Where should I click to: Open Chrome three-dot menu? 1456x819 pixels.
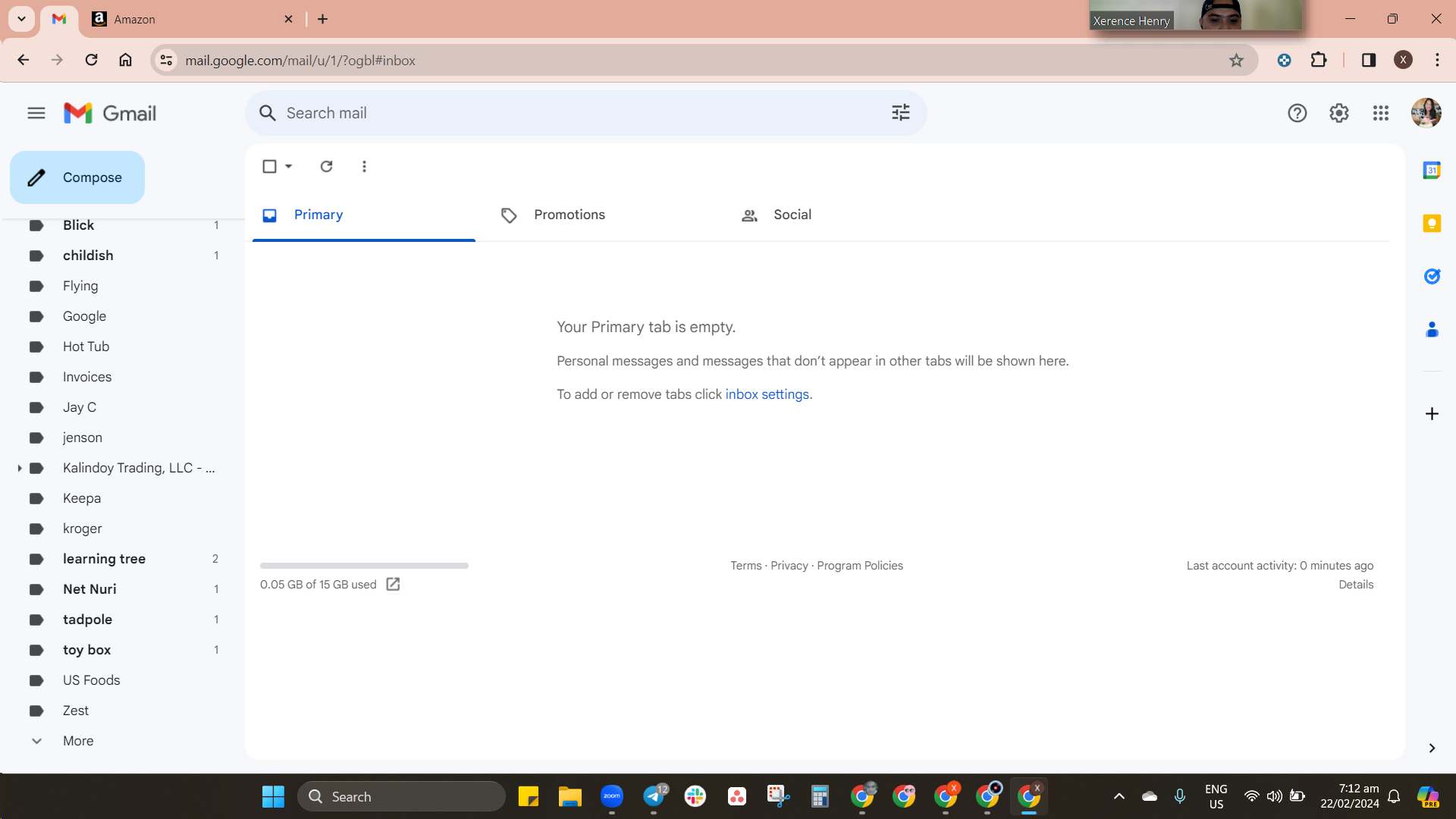1437,60
